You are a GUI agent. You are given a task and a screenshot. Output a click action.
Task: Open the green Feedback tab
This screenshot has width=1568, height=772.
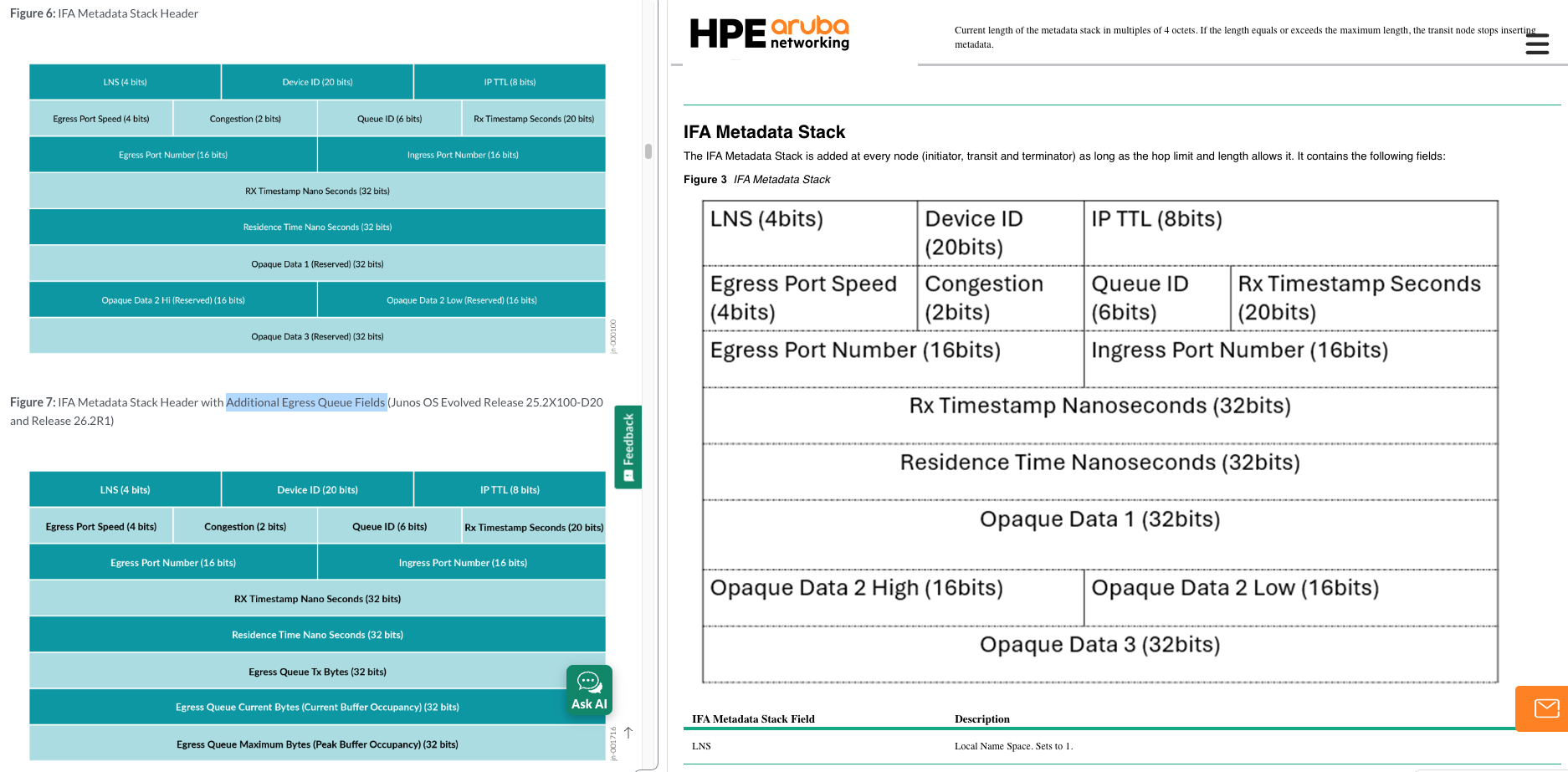628,447
